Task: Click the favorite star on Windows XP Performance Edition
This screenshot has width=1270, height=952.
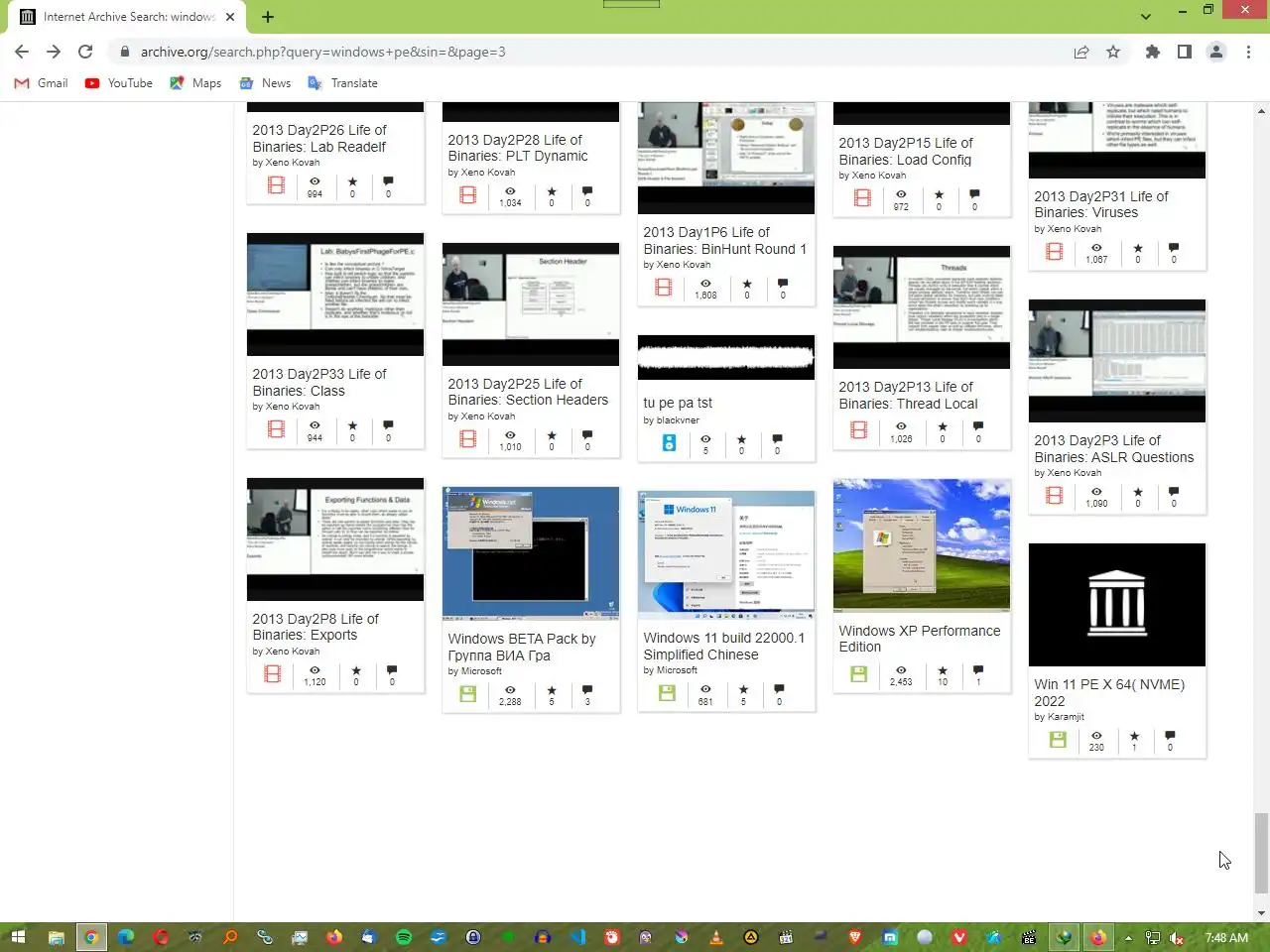Action: pos(943,671)
